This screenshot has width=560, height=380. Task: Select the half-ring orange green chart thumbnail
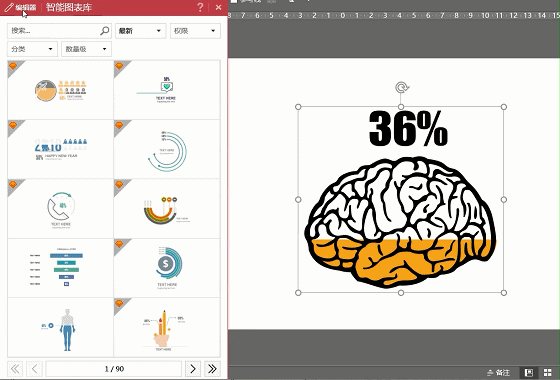coord(167,209)
